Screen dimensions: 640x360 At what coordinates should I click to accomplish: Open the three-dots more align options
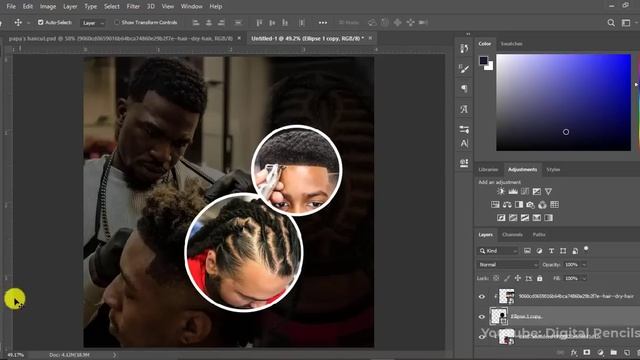[323, 23]
